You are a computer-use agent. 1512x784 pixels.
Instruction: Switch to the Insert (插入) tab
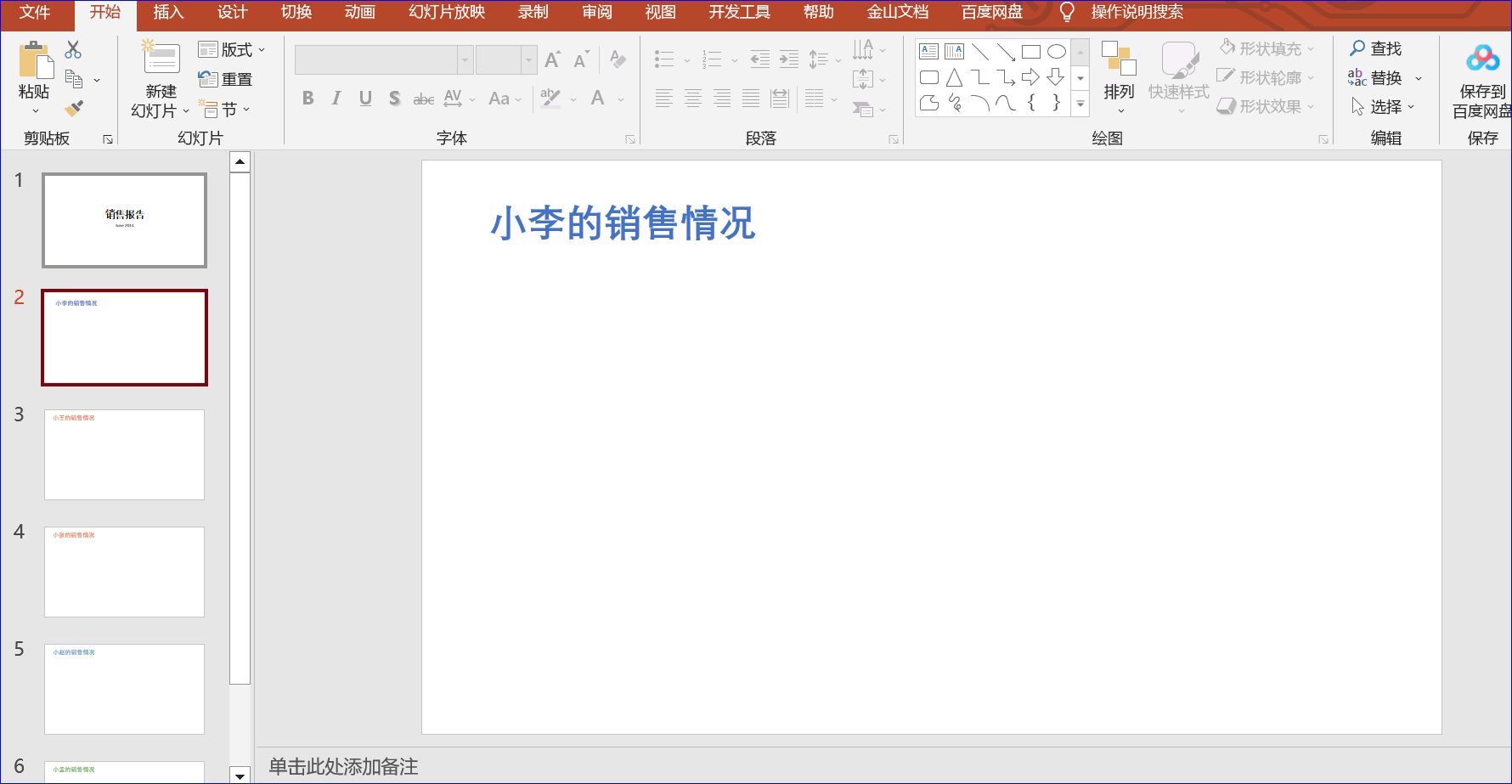pos(168,12)
